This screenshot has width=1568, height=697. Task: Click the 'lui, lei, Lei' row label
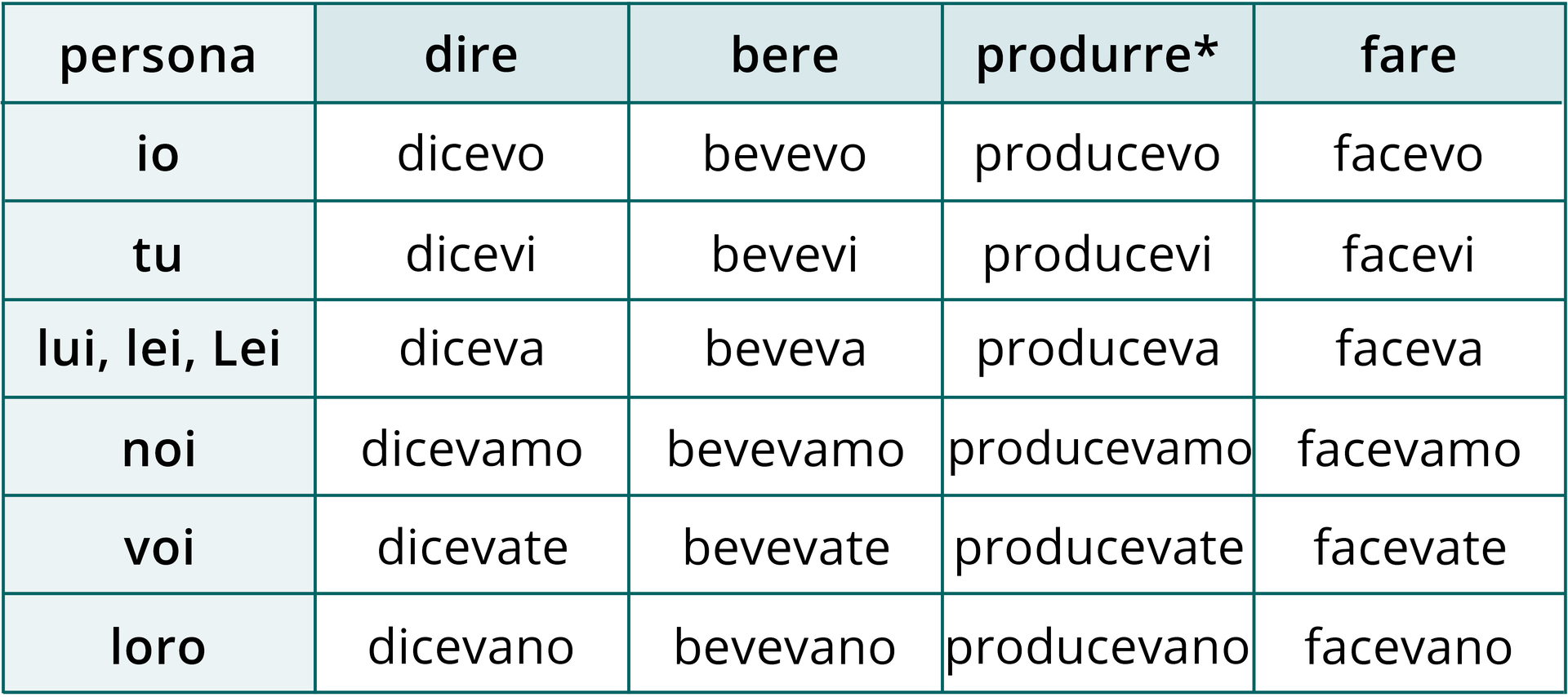pyautogui.click(x=158, y=349)
